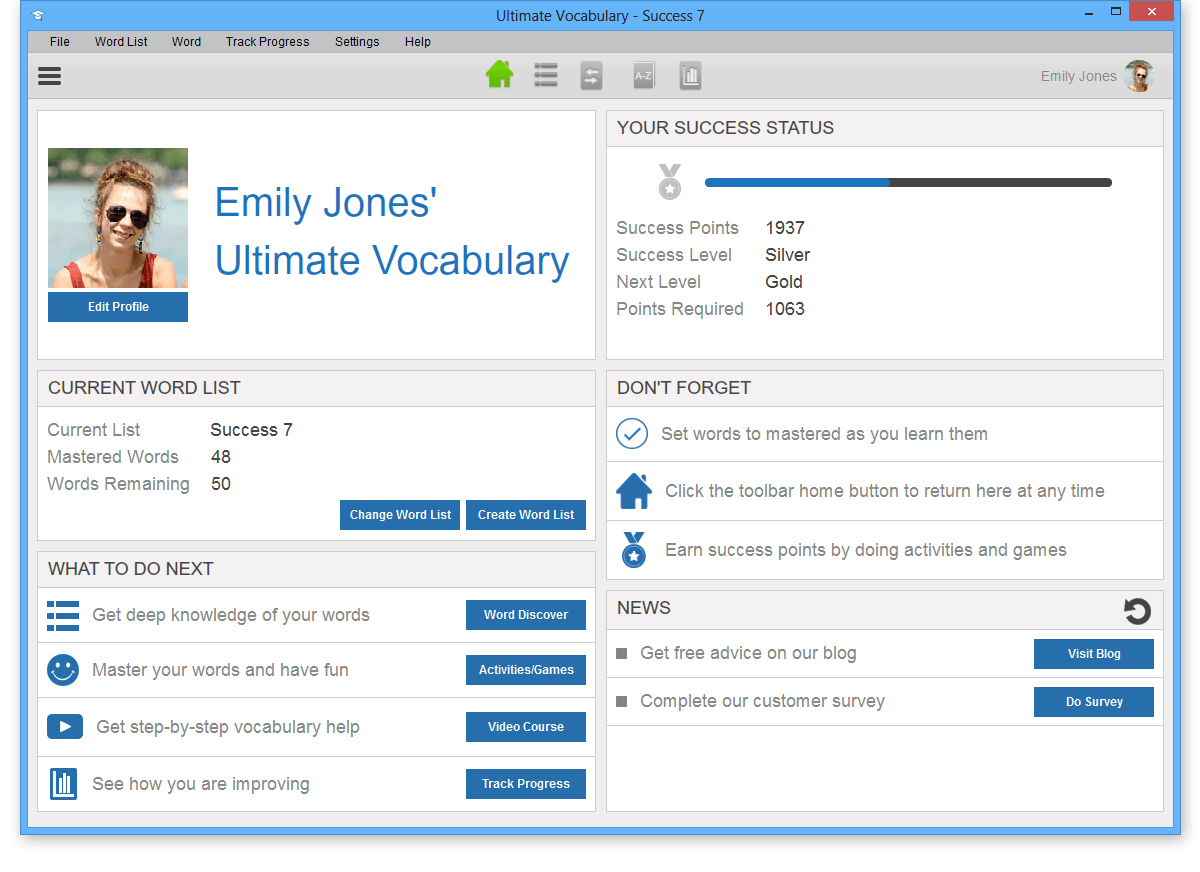Click the text Get free advice on our blog
Screen dimensions: 1200x872
pyautogui.click(x=748, y=653)
